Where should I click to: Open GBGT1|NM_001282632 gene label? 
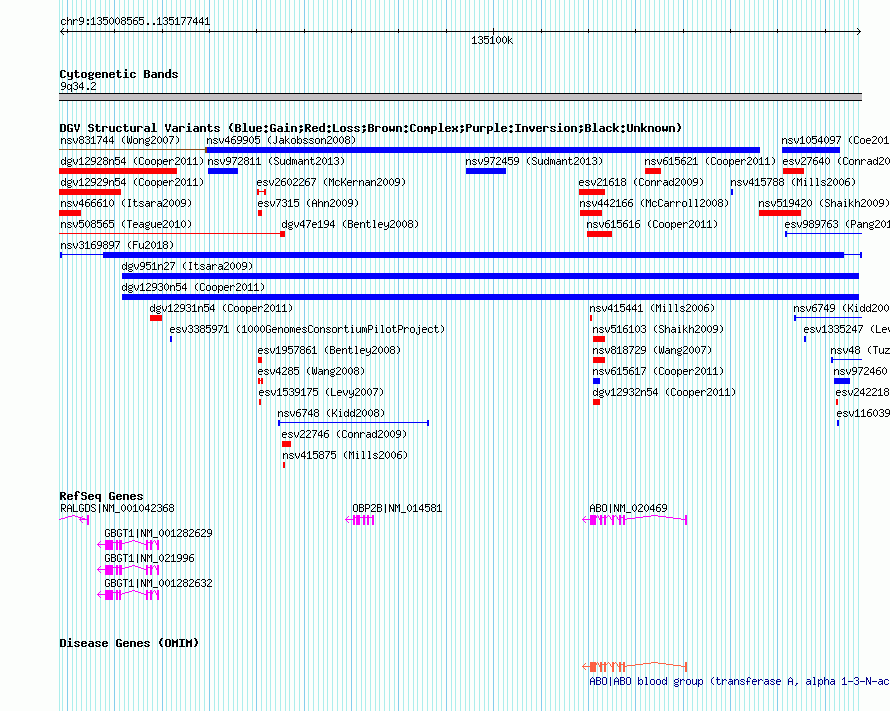[x=158, y=583]
